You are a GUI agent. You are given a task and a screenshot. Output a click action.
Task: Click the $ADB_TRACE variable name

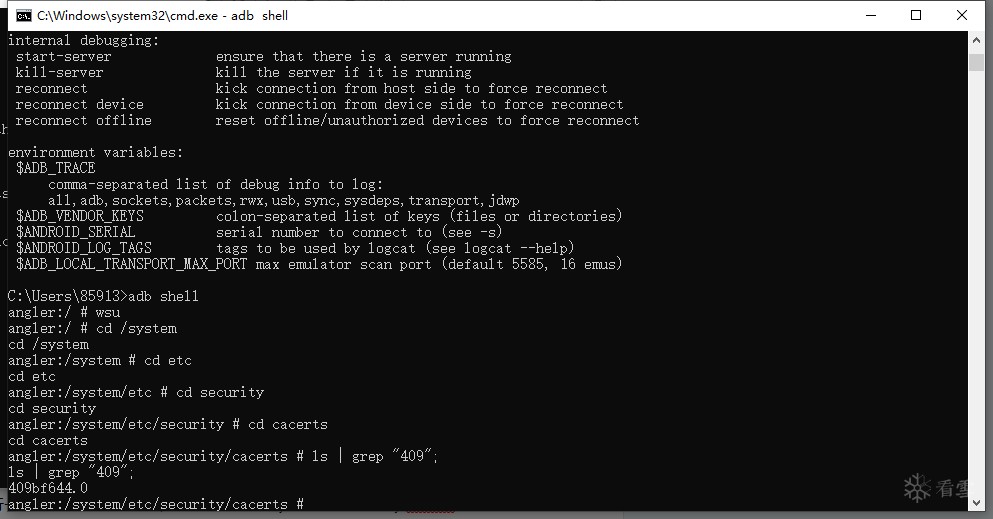click(56, 168)
